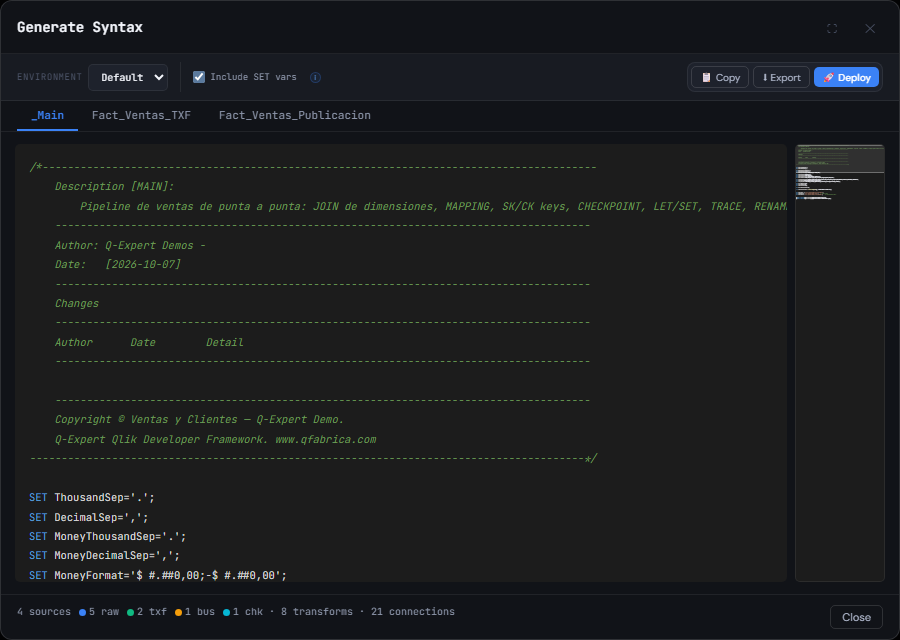Click the Pipeline de ventas description line
900x640 pixels.
[433, 207]
